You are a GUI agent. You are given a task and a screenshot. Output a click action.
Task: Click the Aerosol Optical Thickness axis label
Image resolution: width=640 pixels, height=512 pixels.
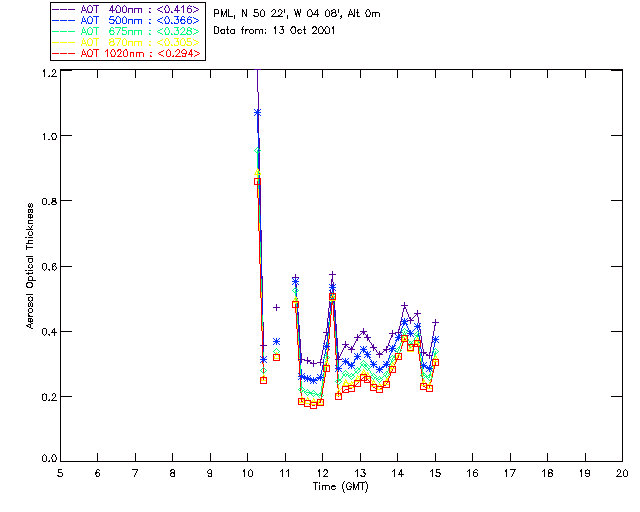30,265
